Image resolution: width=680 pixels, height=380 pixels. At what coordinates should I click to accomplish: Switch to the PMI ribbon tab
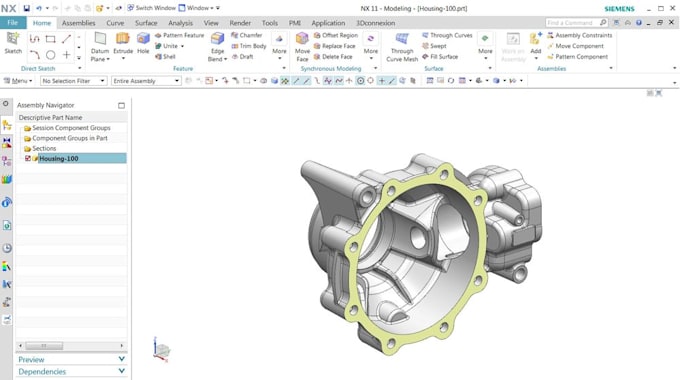click(295, 23)
